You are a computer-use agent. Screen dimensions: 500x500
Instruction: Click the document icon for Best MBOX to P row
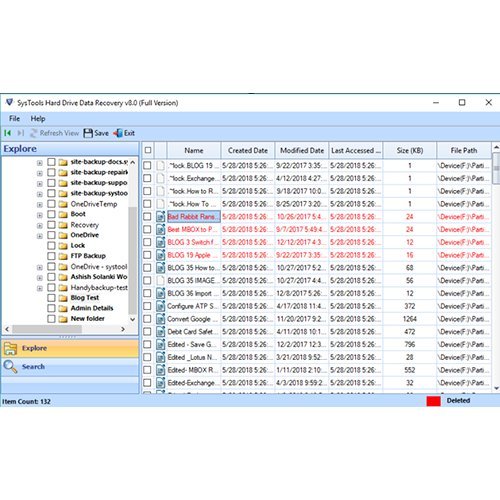click(160, 229)
